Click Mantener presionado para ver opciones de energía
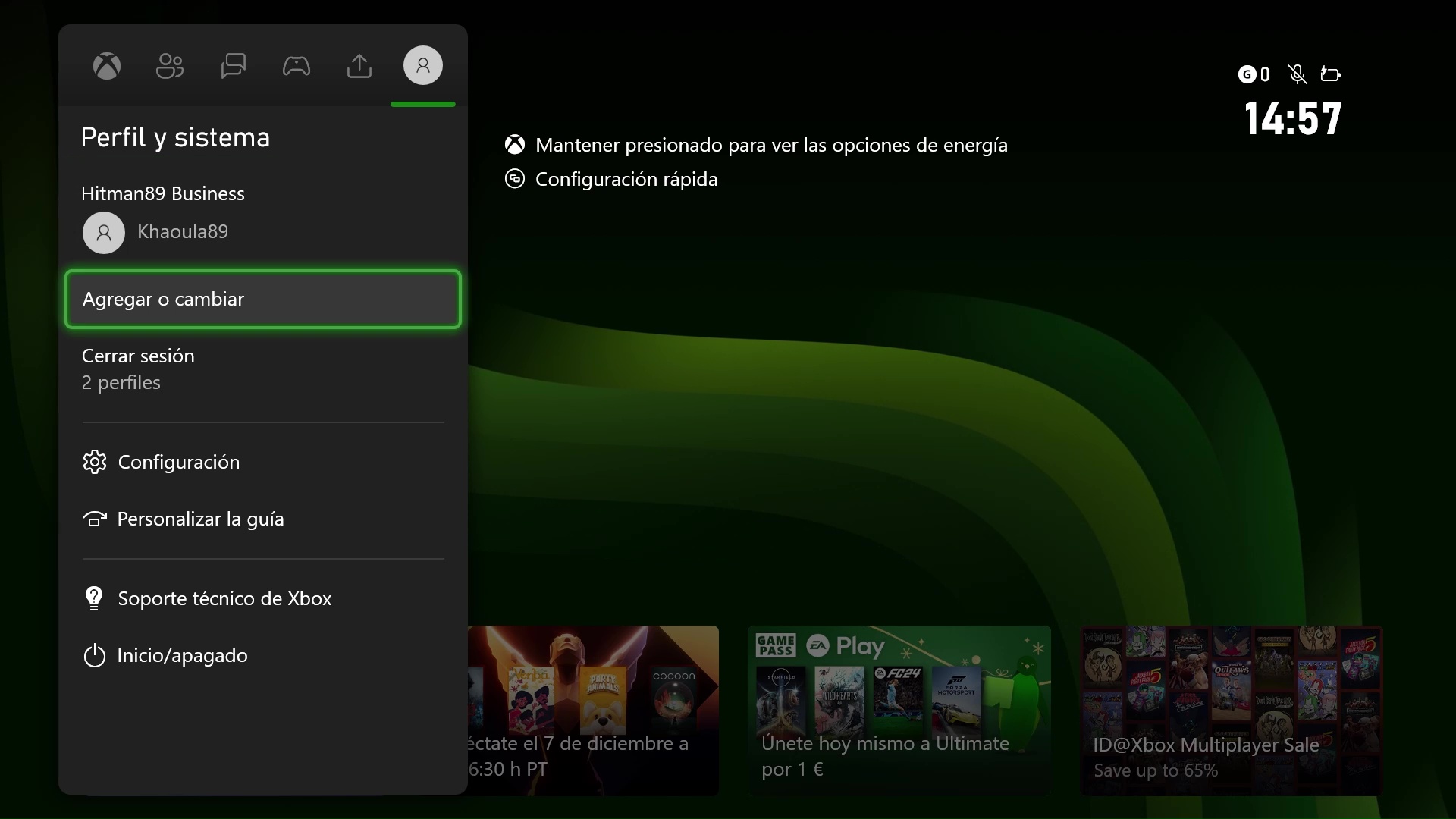 (x=771, y=145)
